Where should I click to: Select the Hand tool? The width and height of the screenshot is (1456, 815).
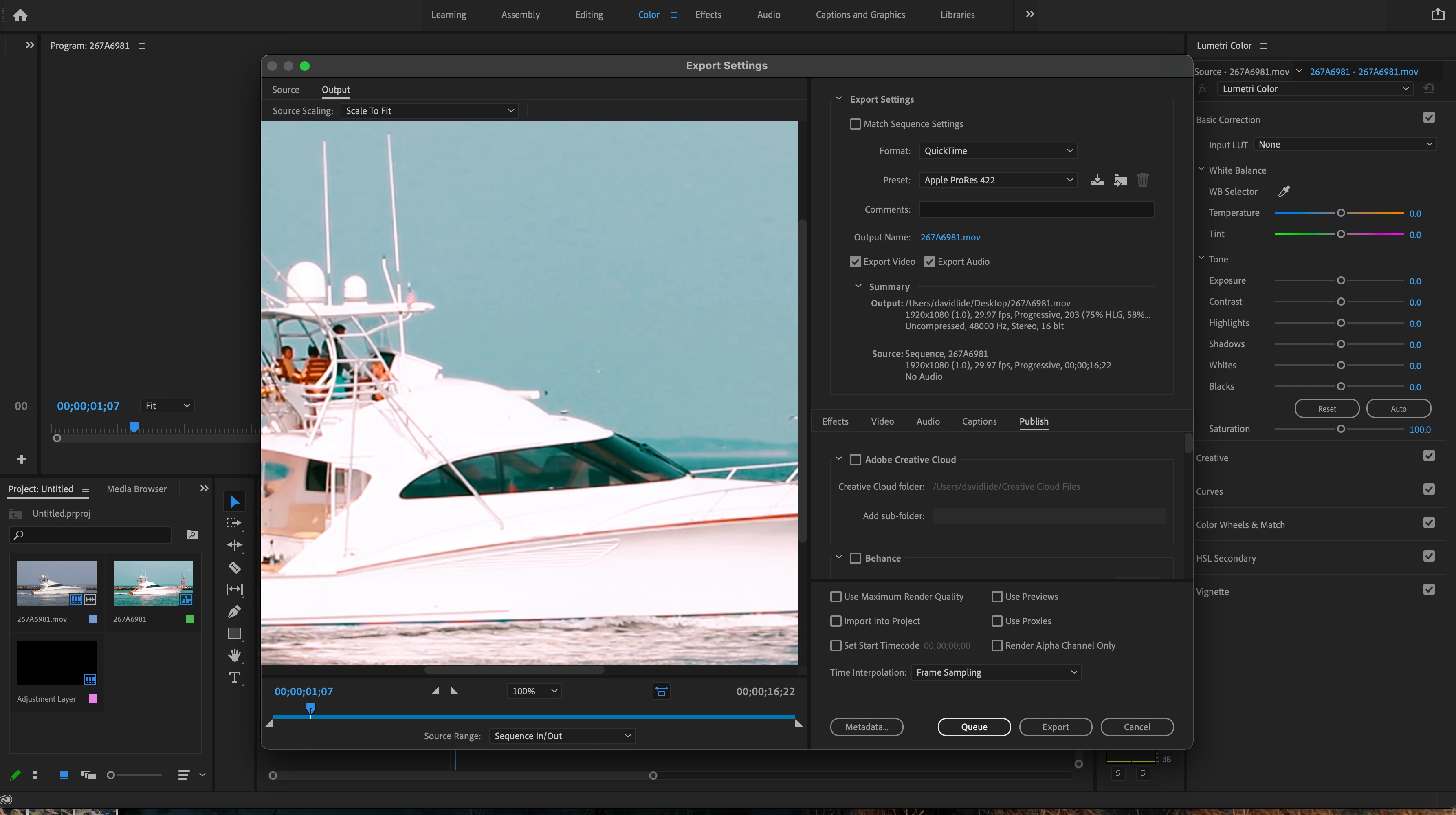tap(234, 655)
